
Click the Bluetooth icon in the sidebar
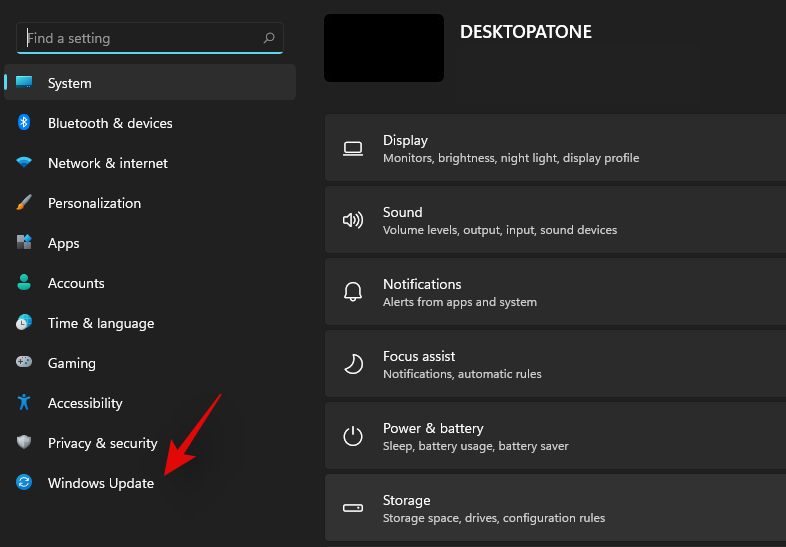24,123
